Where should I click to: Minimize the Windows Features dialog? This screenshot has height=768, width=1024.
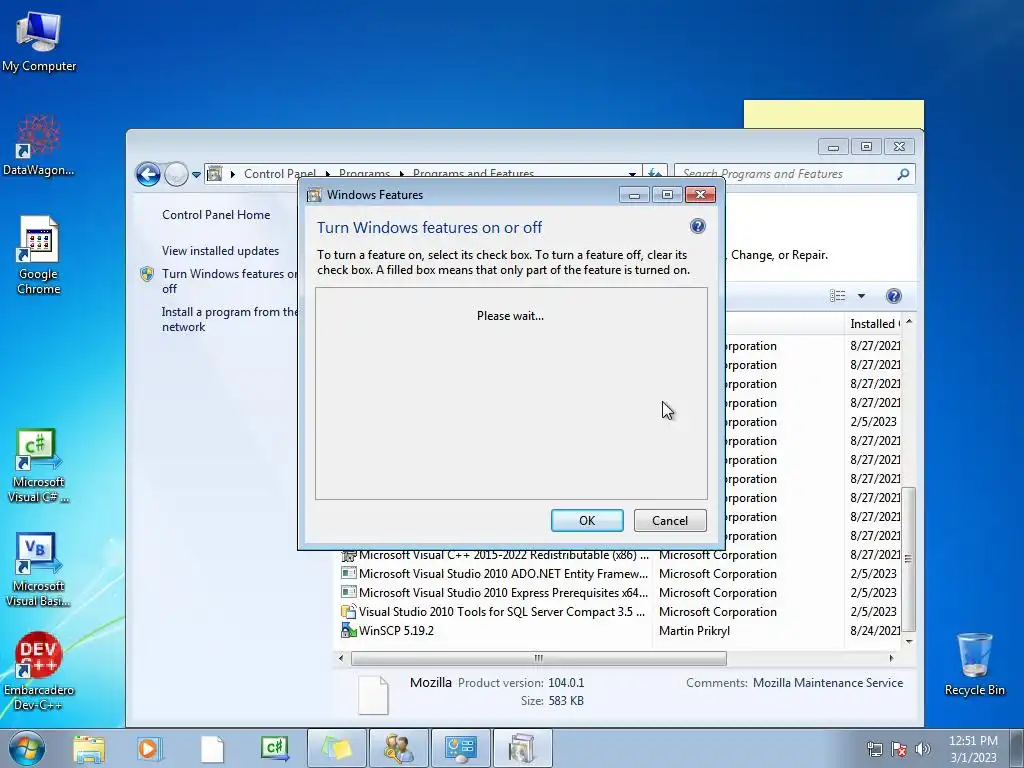point(634,195)
